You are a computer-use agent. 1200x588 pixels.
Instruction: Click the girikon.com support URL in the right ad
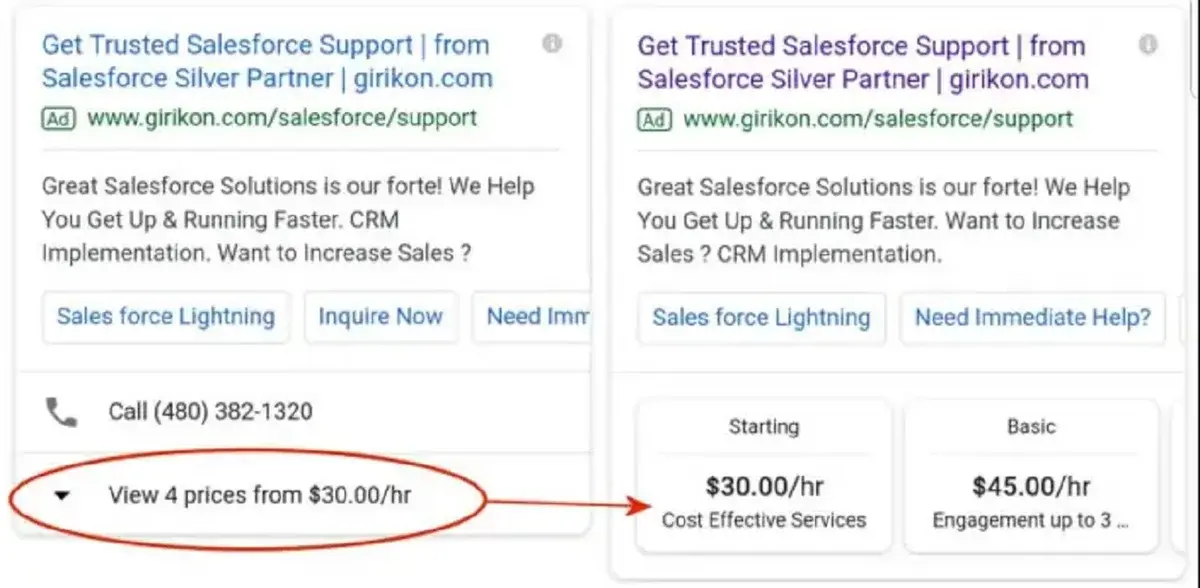(877, 120)
